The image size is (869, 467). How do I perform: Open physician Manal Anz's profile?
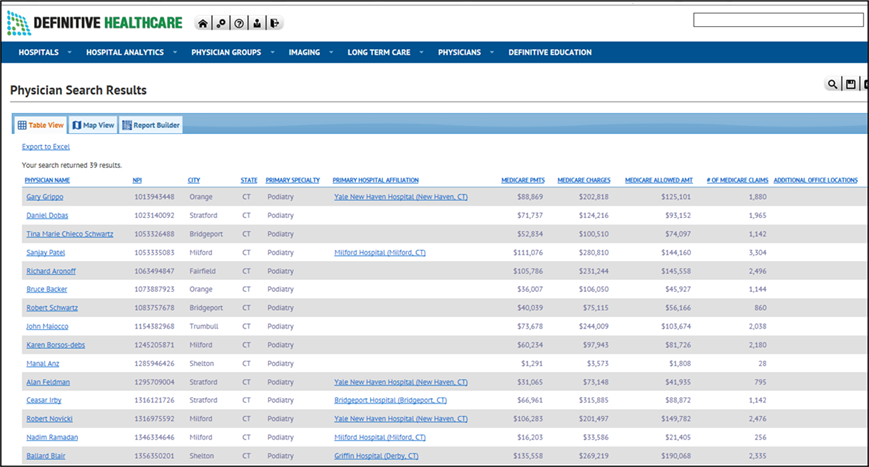[x=43, y=363]
